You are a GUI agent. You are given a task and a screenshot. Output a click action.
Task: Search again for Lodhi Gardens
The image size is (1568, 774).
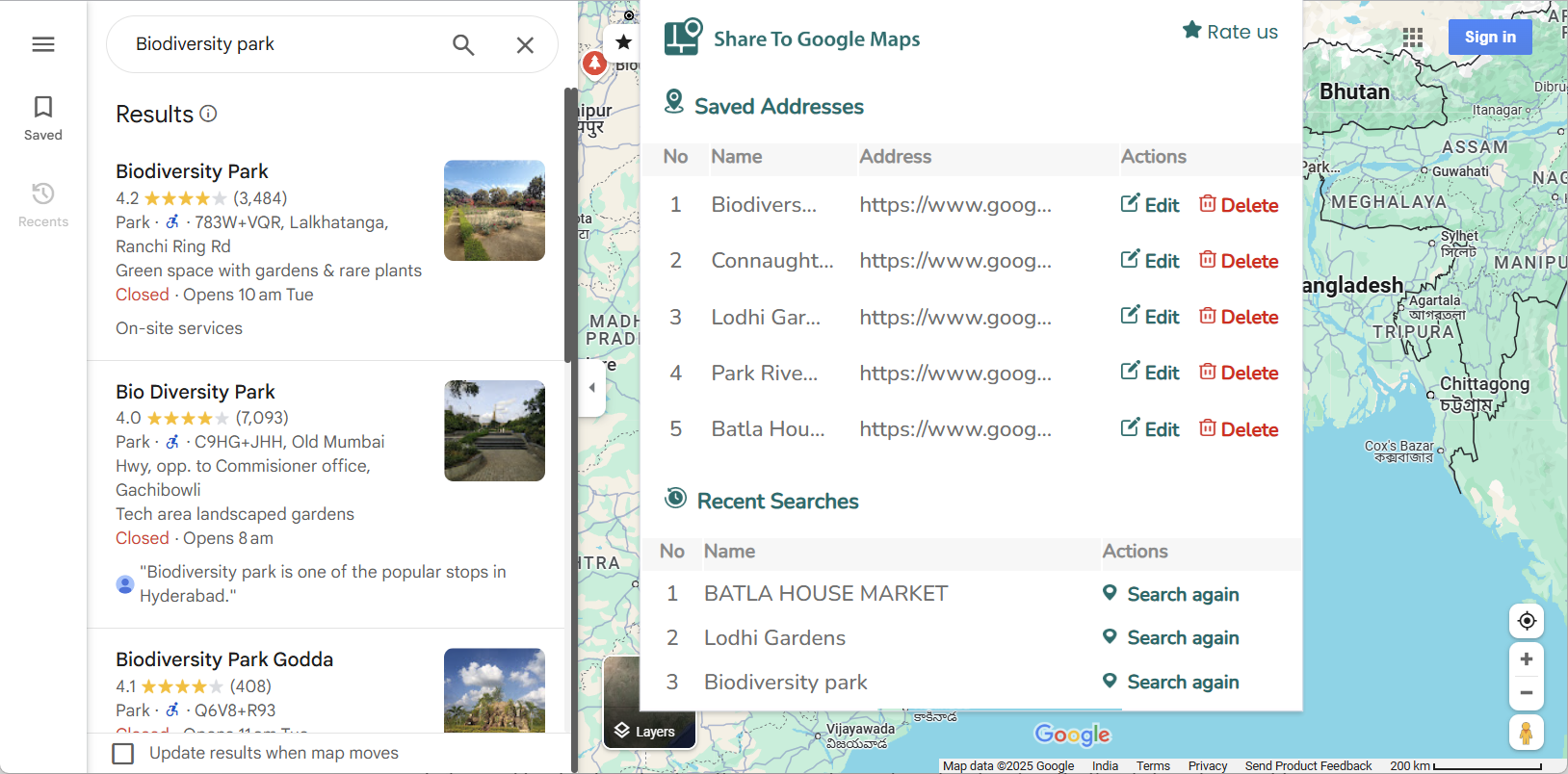[1170, 637]
